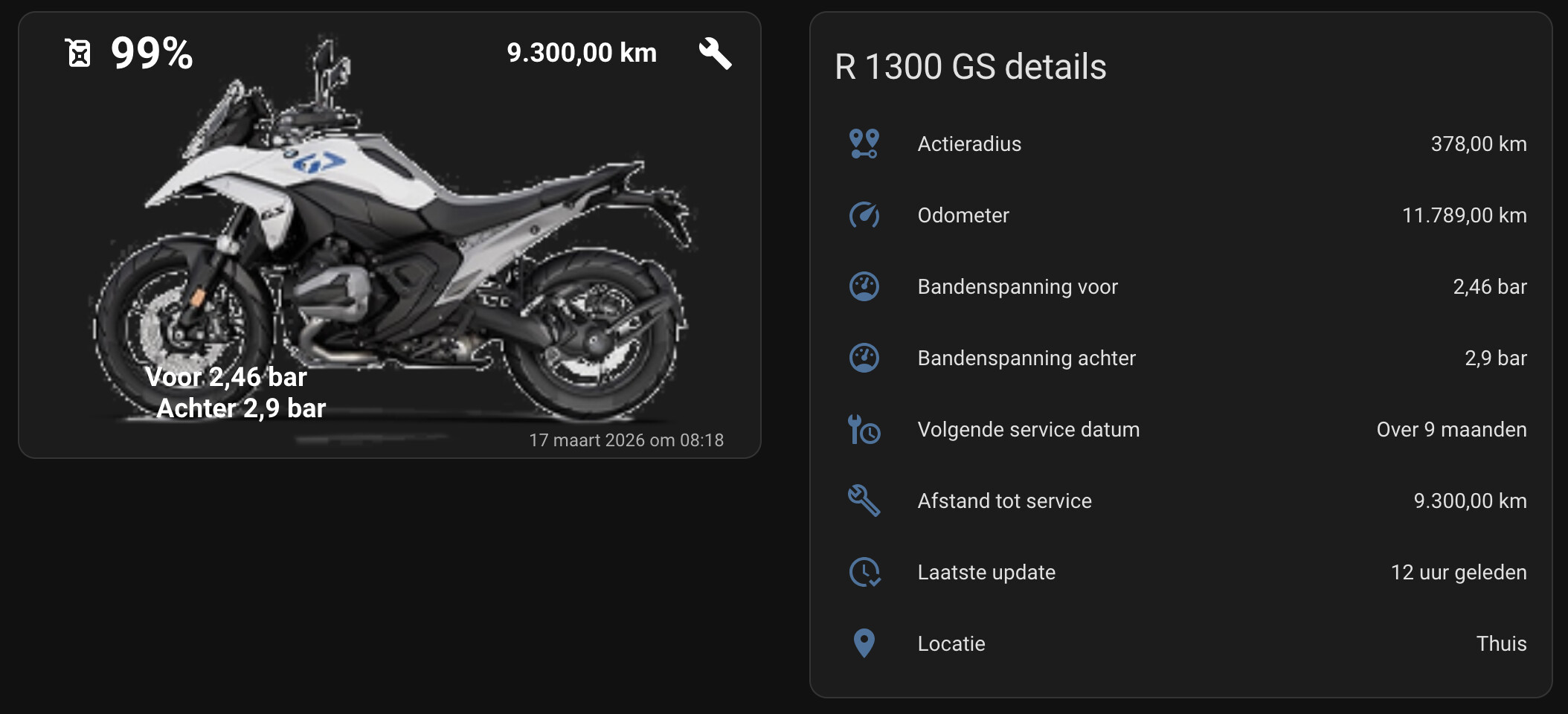Click the Volgende service datum wrench-clock icon
The image size is (1568, 714).
pyautogui.click(x=864, y=429)
